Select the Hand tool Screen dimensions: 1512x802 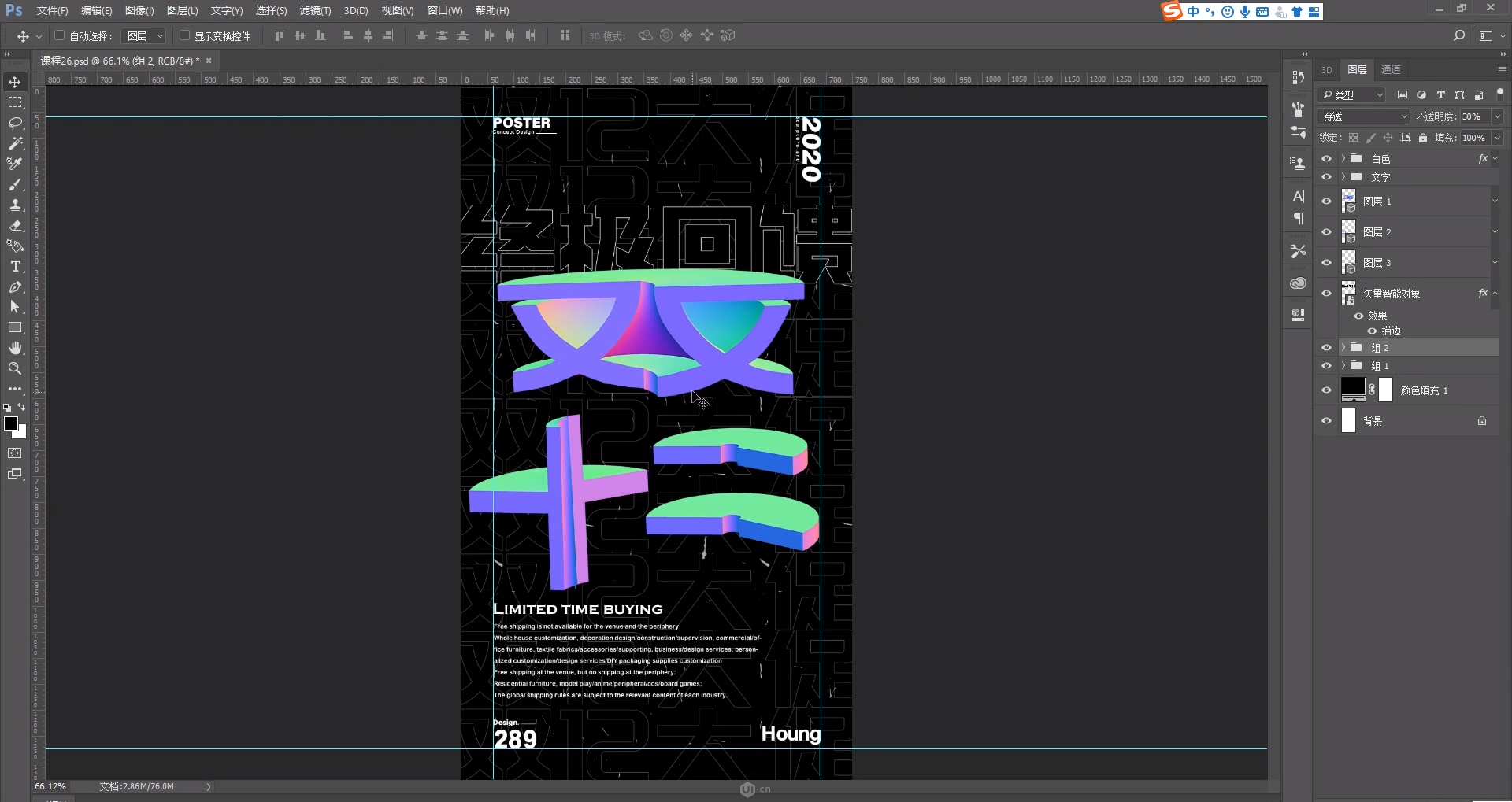click(x=15, y=348)
